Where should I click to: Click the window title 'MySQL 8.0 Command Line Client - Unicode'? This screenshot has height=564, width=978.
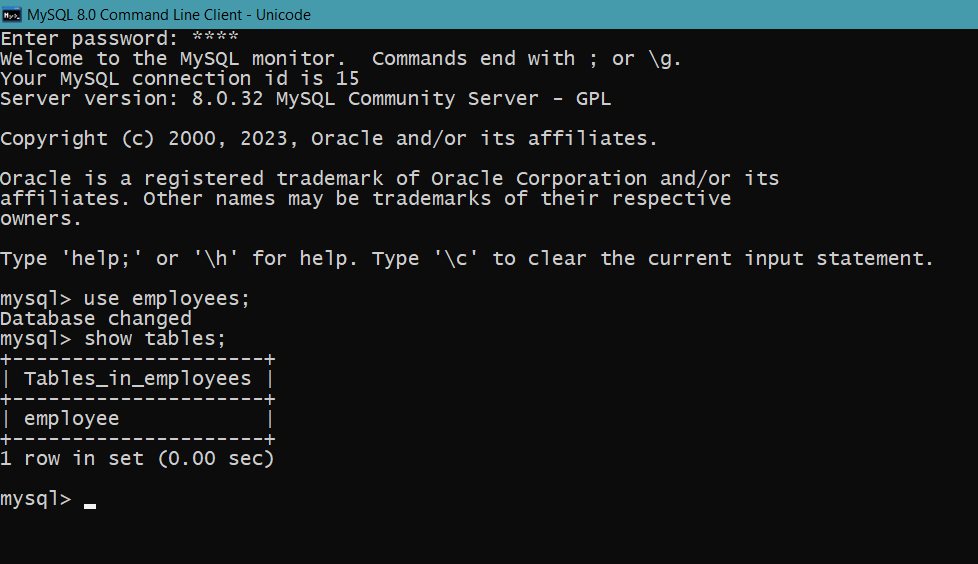tap(168, 14)
